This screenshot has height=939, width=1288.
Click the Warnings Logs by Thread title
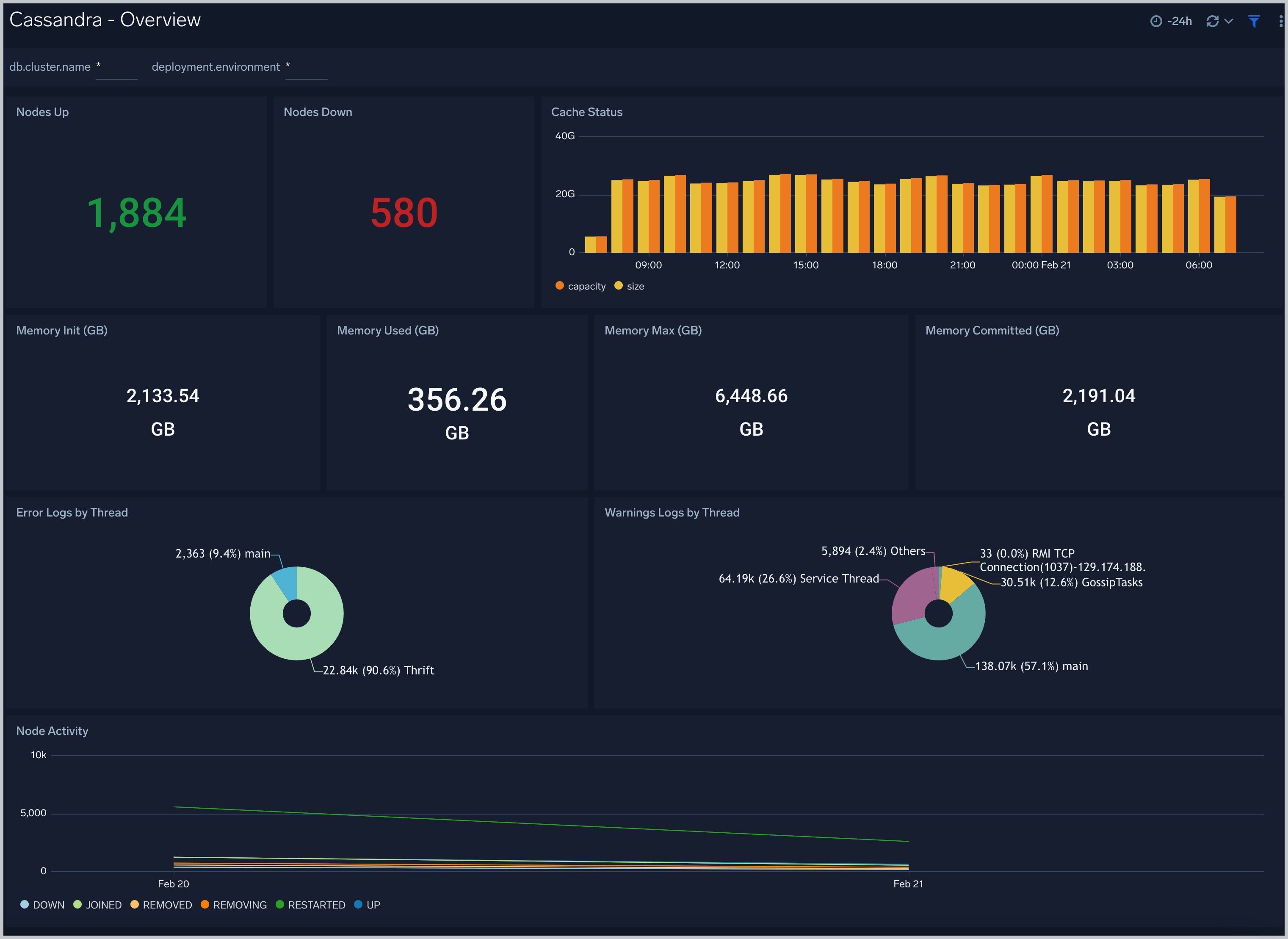click(672, 512)
